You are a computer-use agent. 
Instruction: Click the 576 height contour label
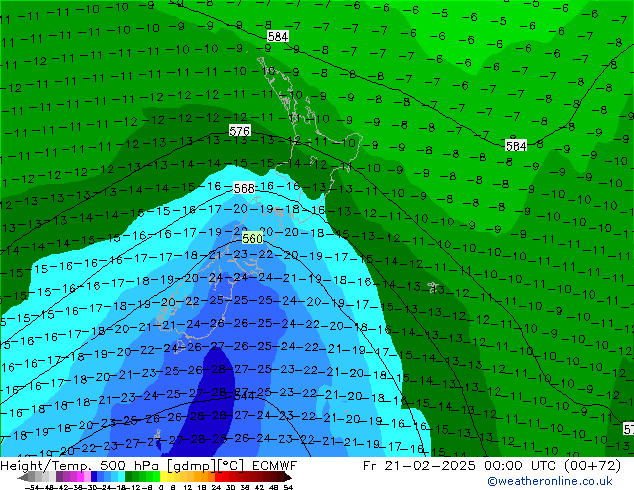tap(239, 131)
